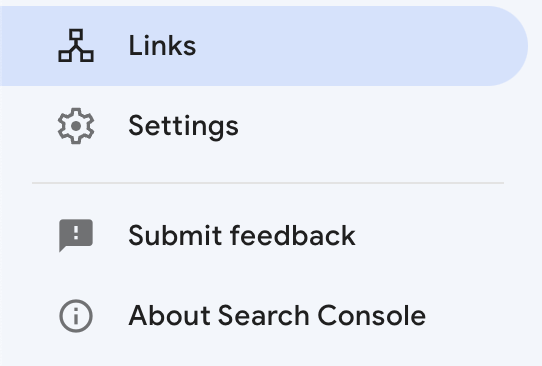Select About Search Console menu entry
This screenshot has height=366, width=542.
click(x=264, y=316)
